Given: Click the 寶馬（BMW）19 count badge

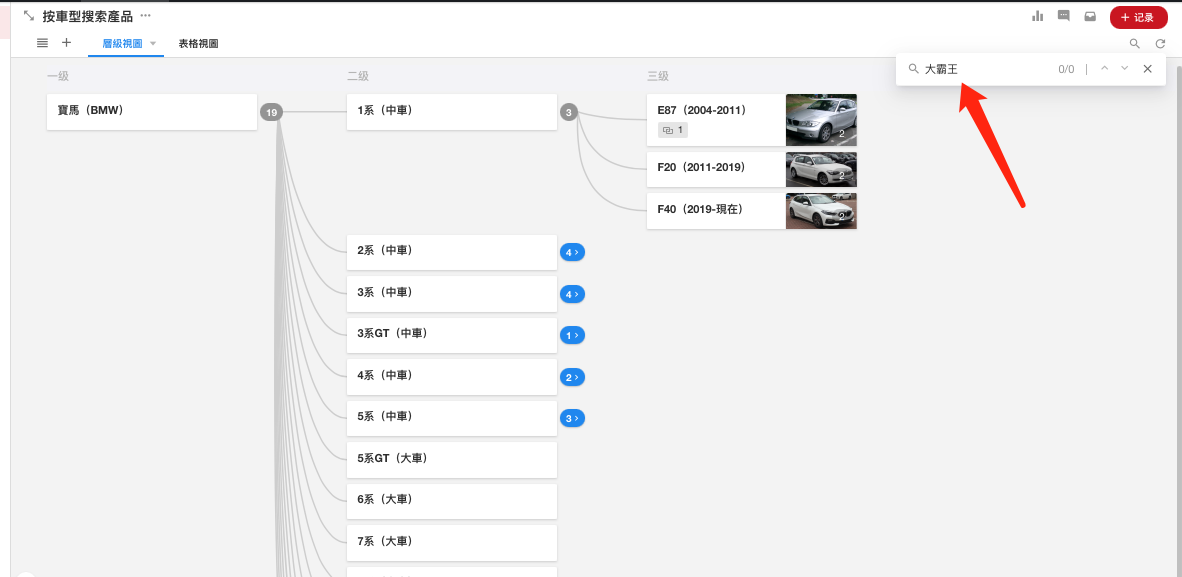Looking at the screenshot, I should coord(271,113).
